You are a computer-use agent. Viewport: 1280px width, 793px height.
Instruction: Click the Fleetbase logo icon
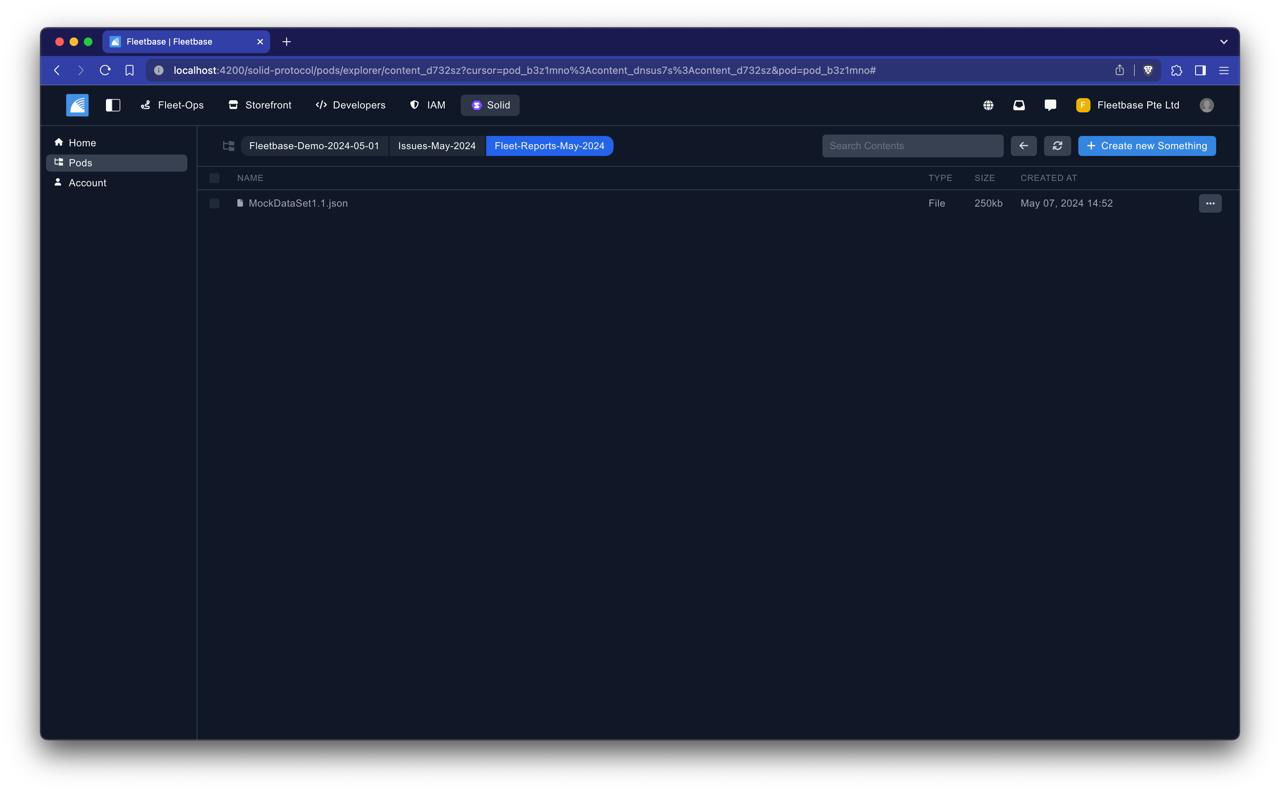(77, 105)
